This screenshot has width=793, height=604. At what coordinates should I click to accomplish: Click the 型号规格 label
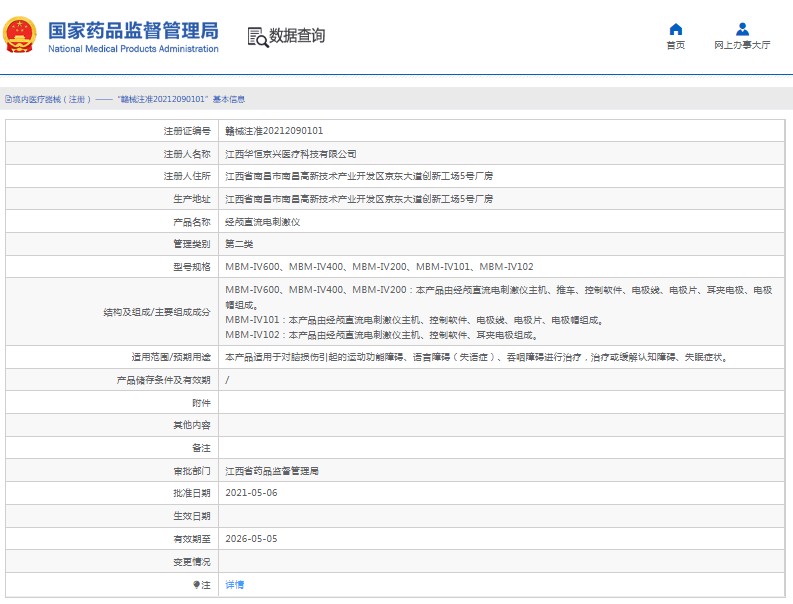coord(192,267)
